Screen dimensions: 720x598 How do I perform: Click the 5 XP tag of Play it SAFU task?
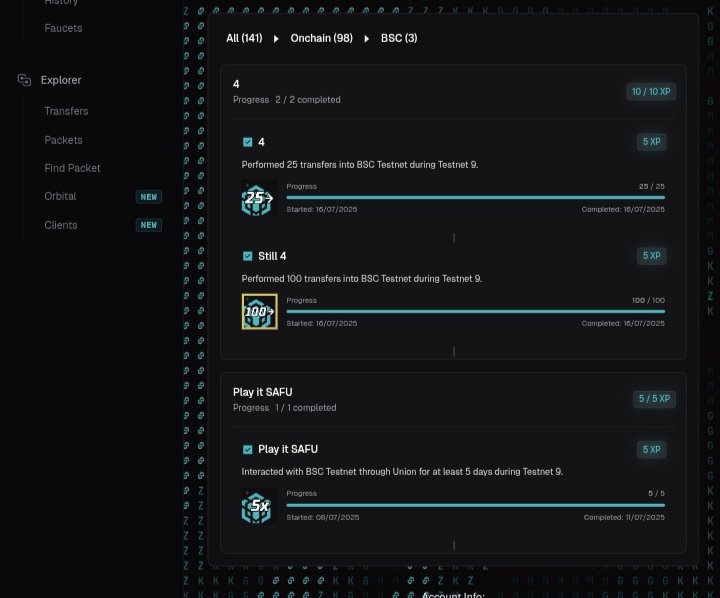651,450
